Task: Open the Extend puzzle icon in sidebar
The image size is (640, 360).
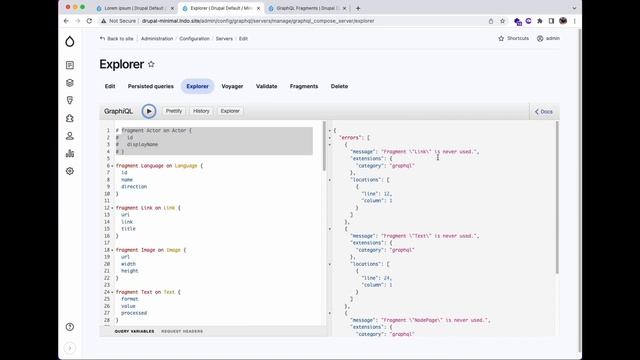Action: point(70,118)
